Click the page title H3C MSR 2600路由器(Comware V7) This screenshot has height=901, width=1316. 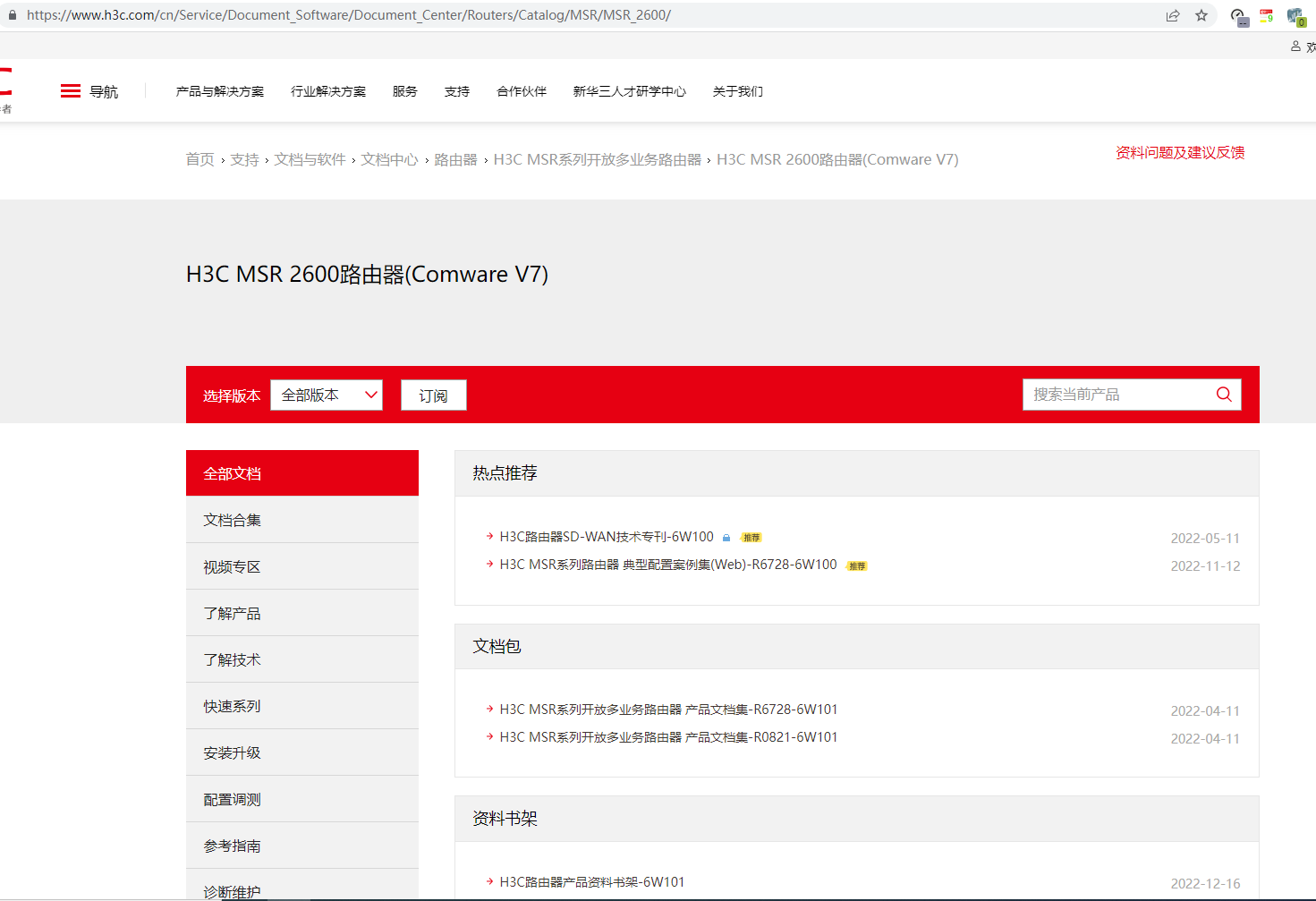(367, 274)
